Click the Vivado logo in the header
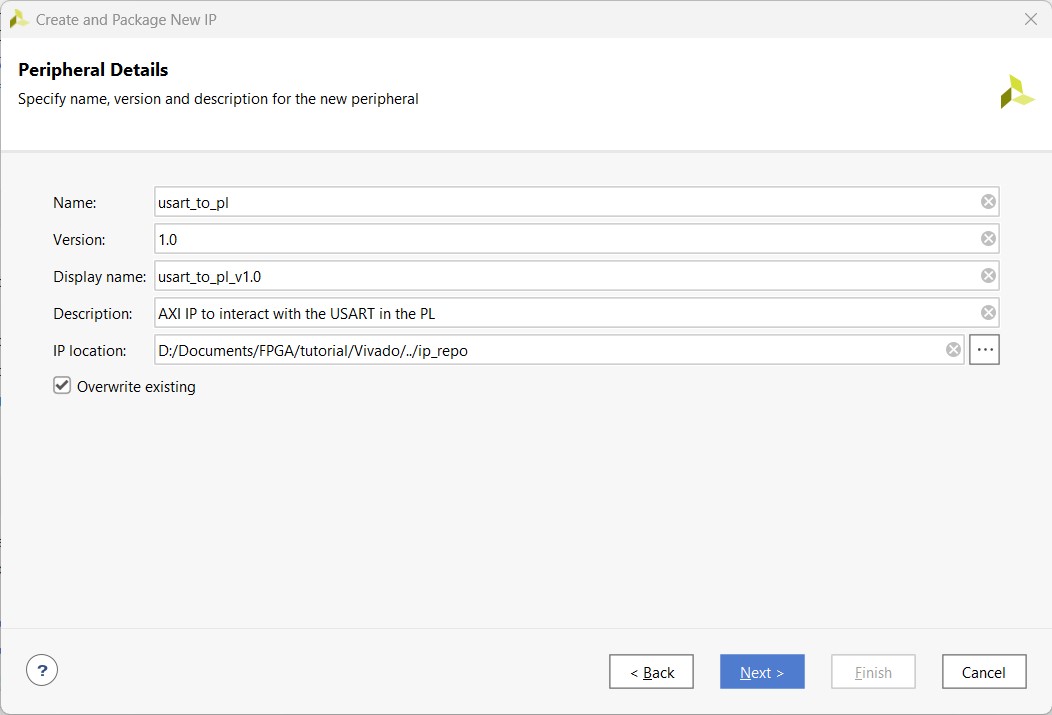Viewport: 1052px width, 715px height. pos(1017,92)
